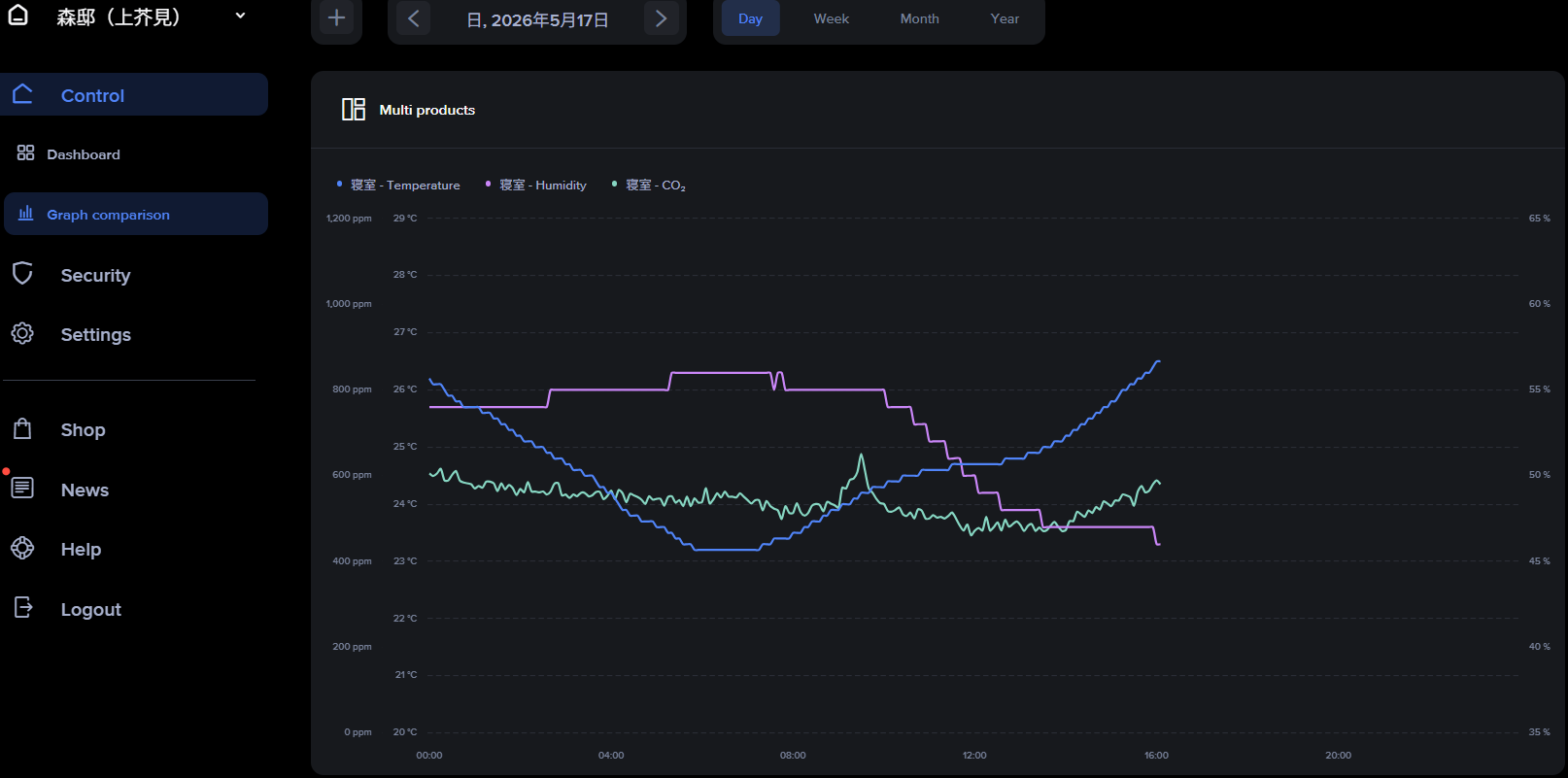1568x778 pixels.
Task: Click the Graph comparison bar chart icon
Action: (25, 213)
